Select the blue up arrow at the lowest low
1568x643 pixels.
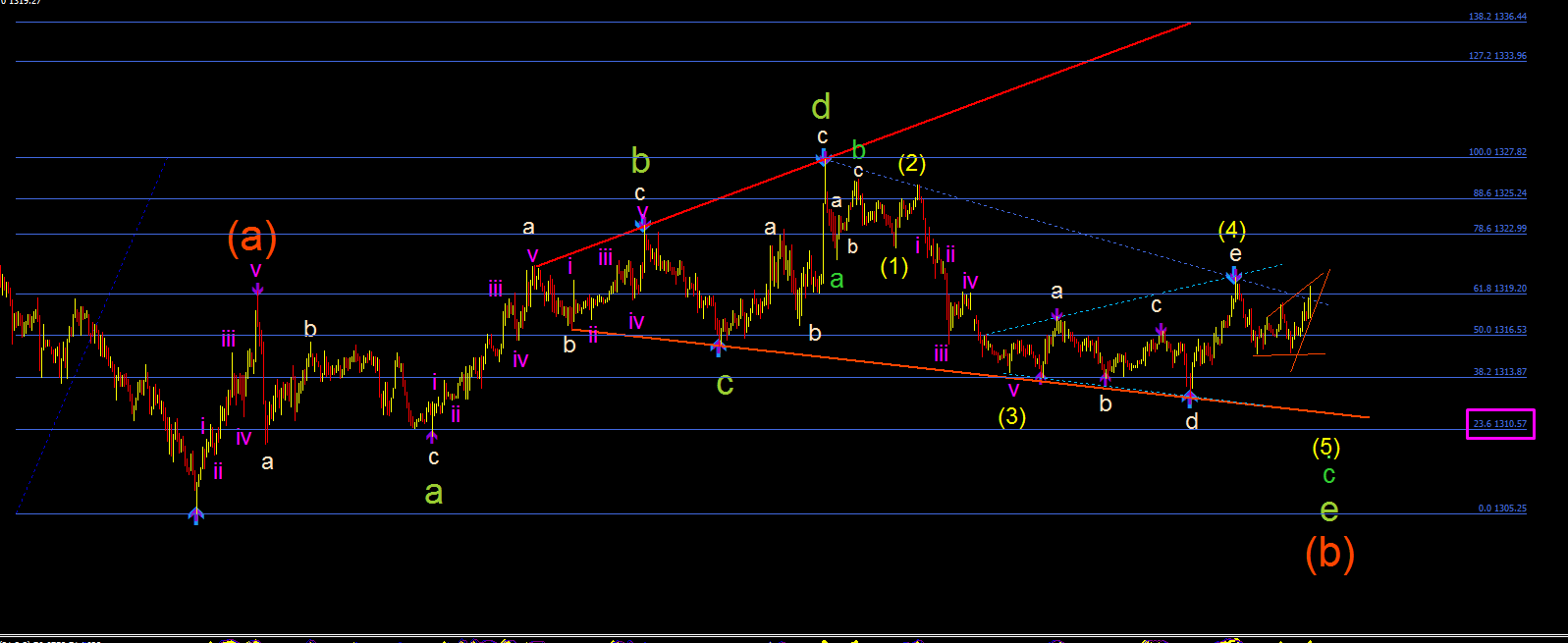pyautogui.click(x=196, y=516)
